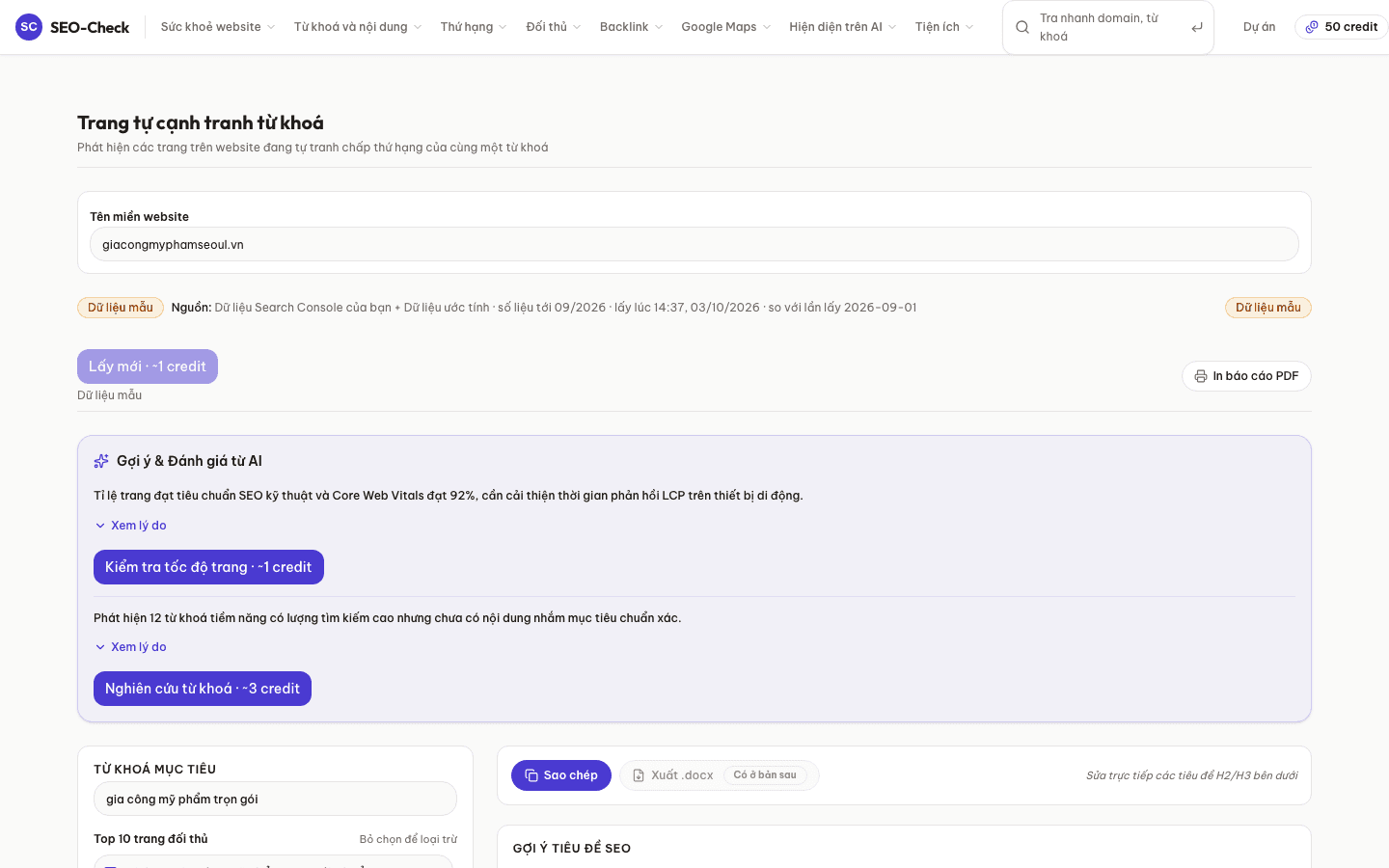Viewport: 1389px width, 868px height.
Task: Expand the Backlink menu
Action: [631, 27]
